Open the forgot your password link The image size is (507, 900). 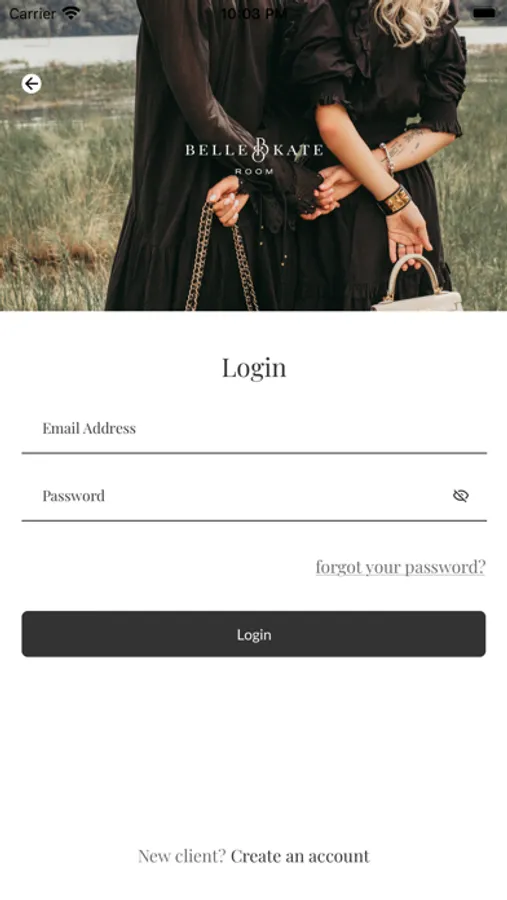pyautogui.click(x=400, y=567)
